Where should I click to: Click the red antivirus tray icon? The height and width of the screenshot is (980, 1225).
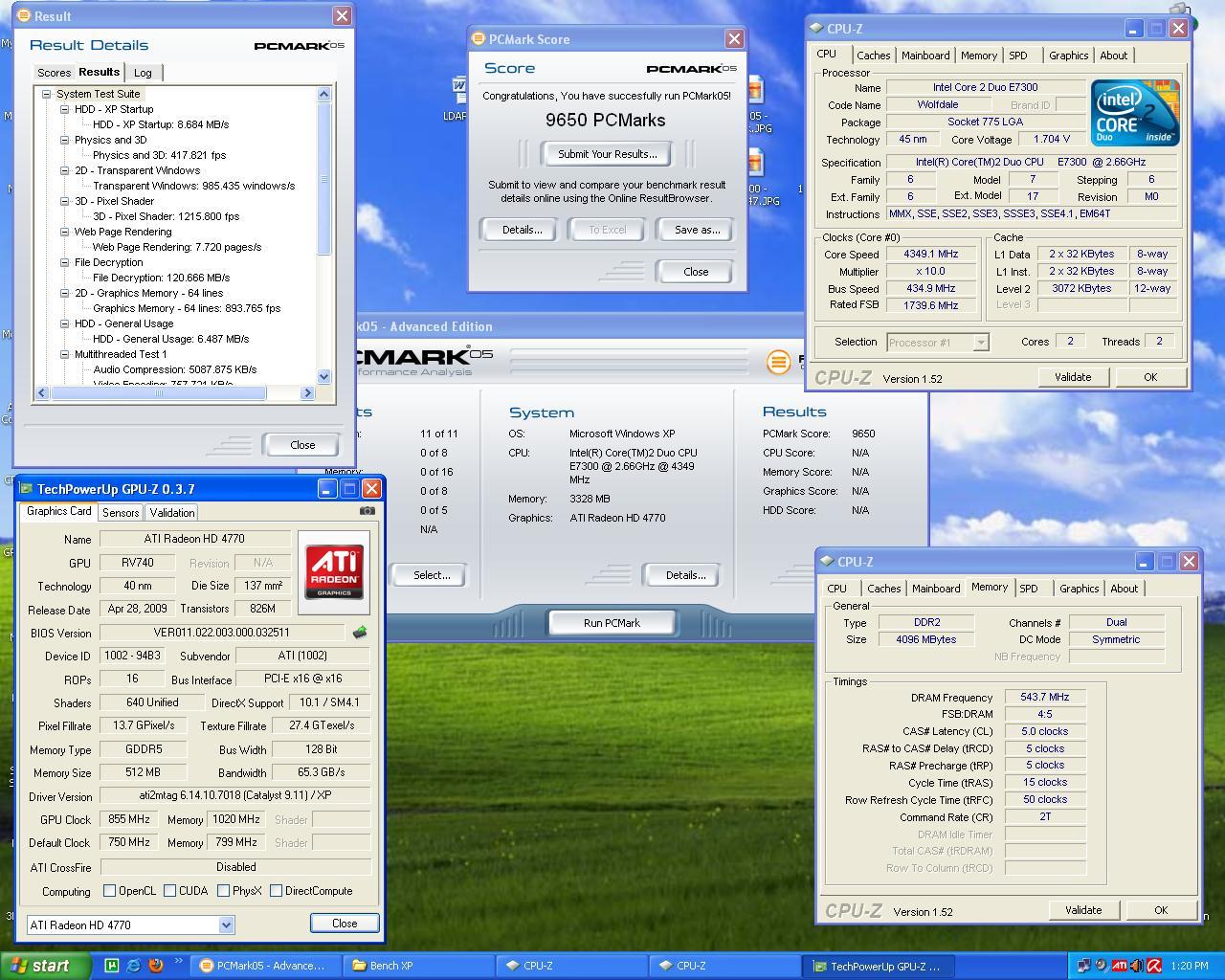[x=1154, y=966]
